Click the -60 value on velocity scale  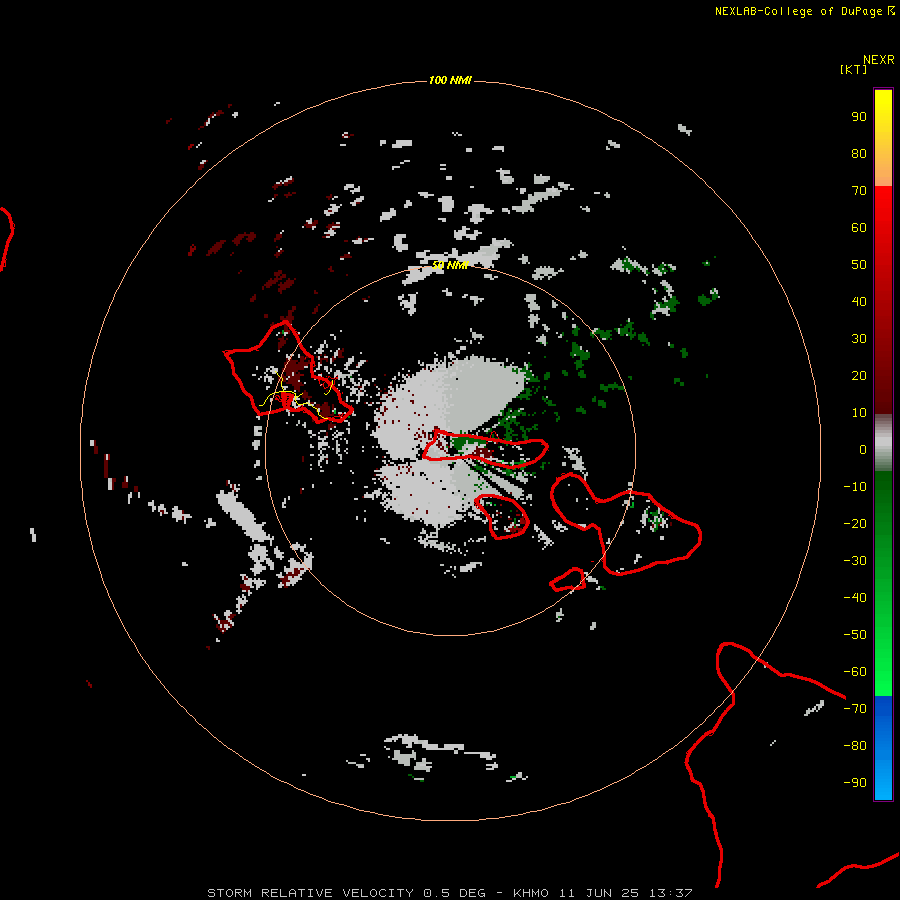[x=855, y=672]
